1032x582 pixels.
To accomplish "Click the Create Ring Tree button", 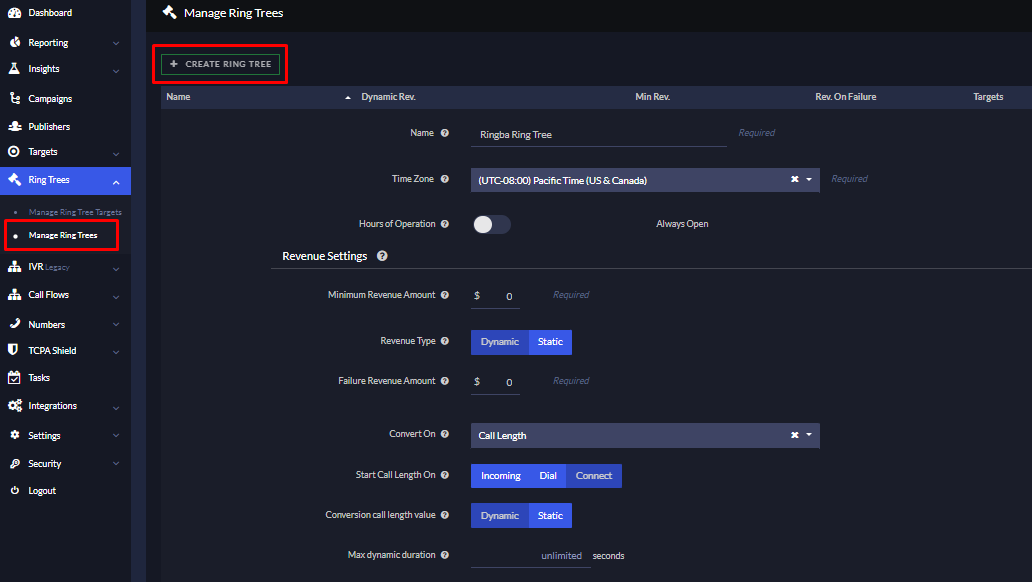I will (x=220, y=63).
